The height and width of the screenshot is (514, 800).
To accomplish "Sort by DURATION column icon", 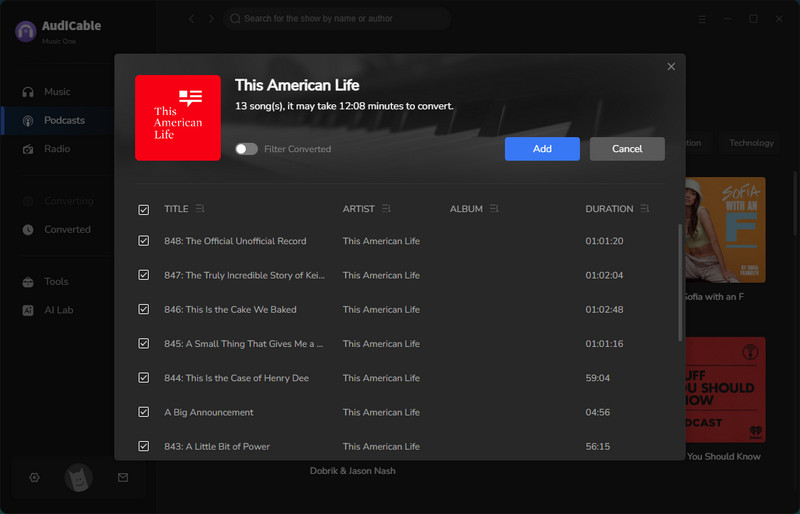I will pos(645,209).
